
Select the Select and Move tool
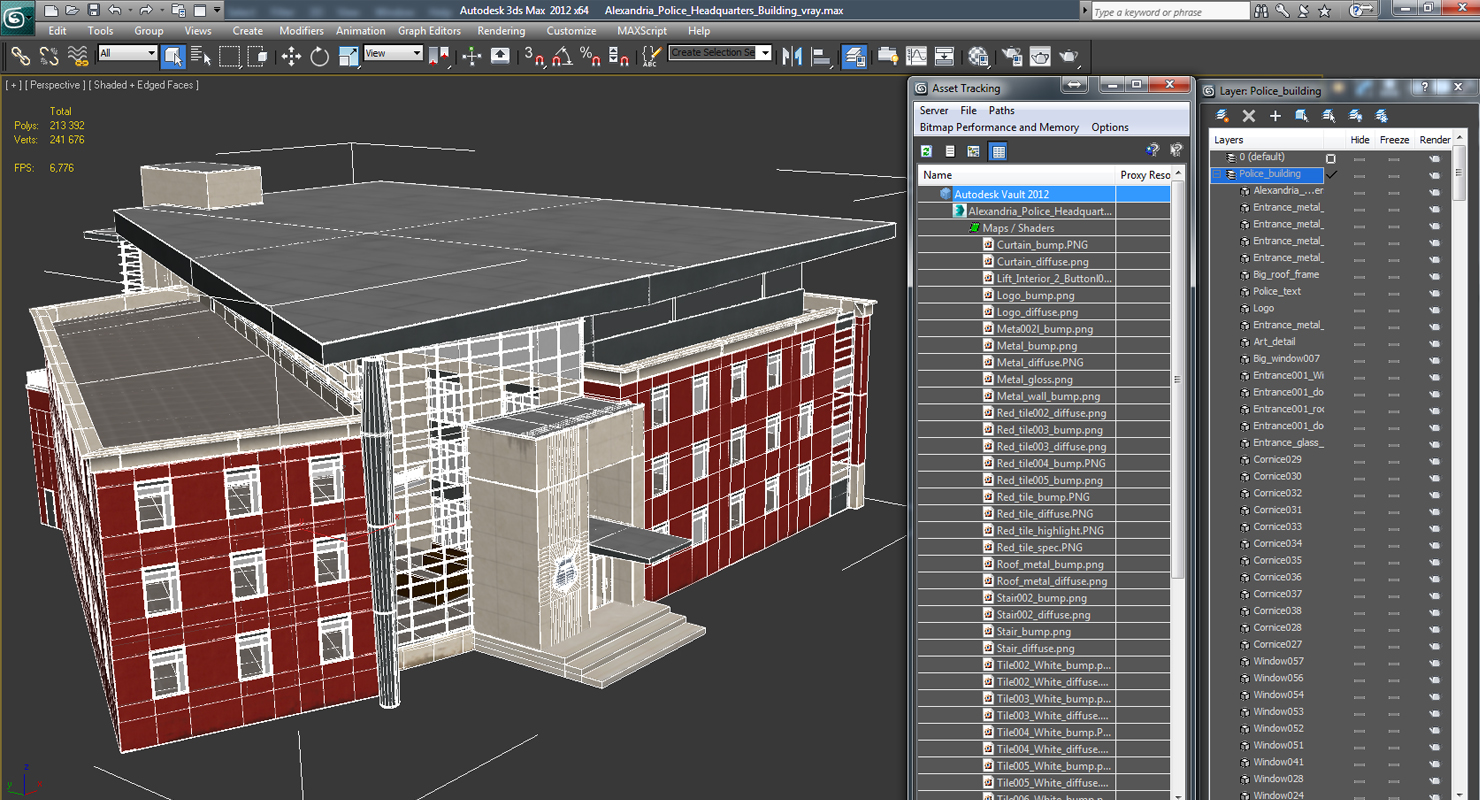291,56
